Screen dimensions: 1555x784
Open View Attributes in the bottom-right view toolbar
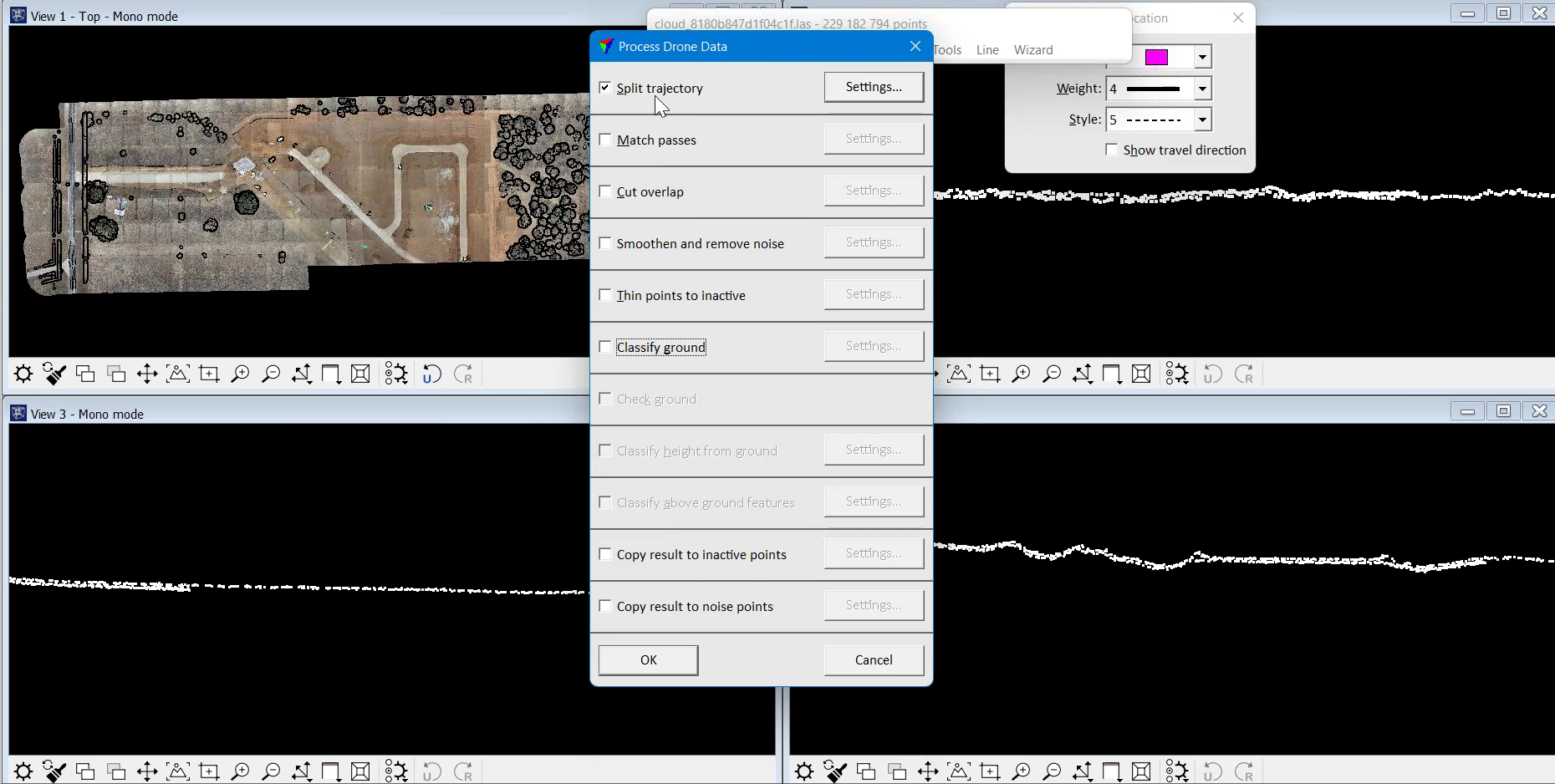804,771
